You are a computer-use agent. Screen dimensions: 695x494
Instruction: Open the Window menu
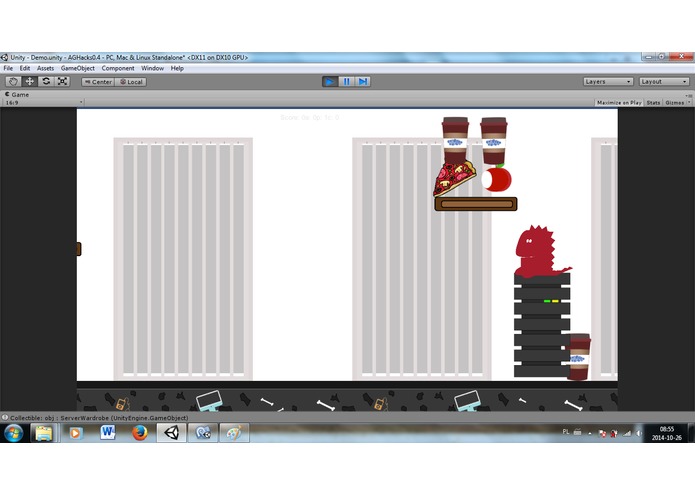tap(152, 68)
